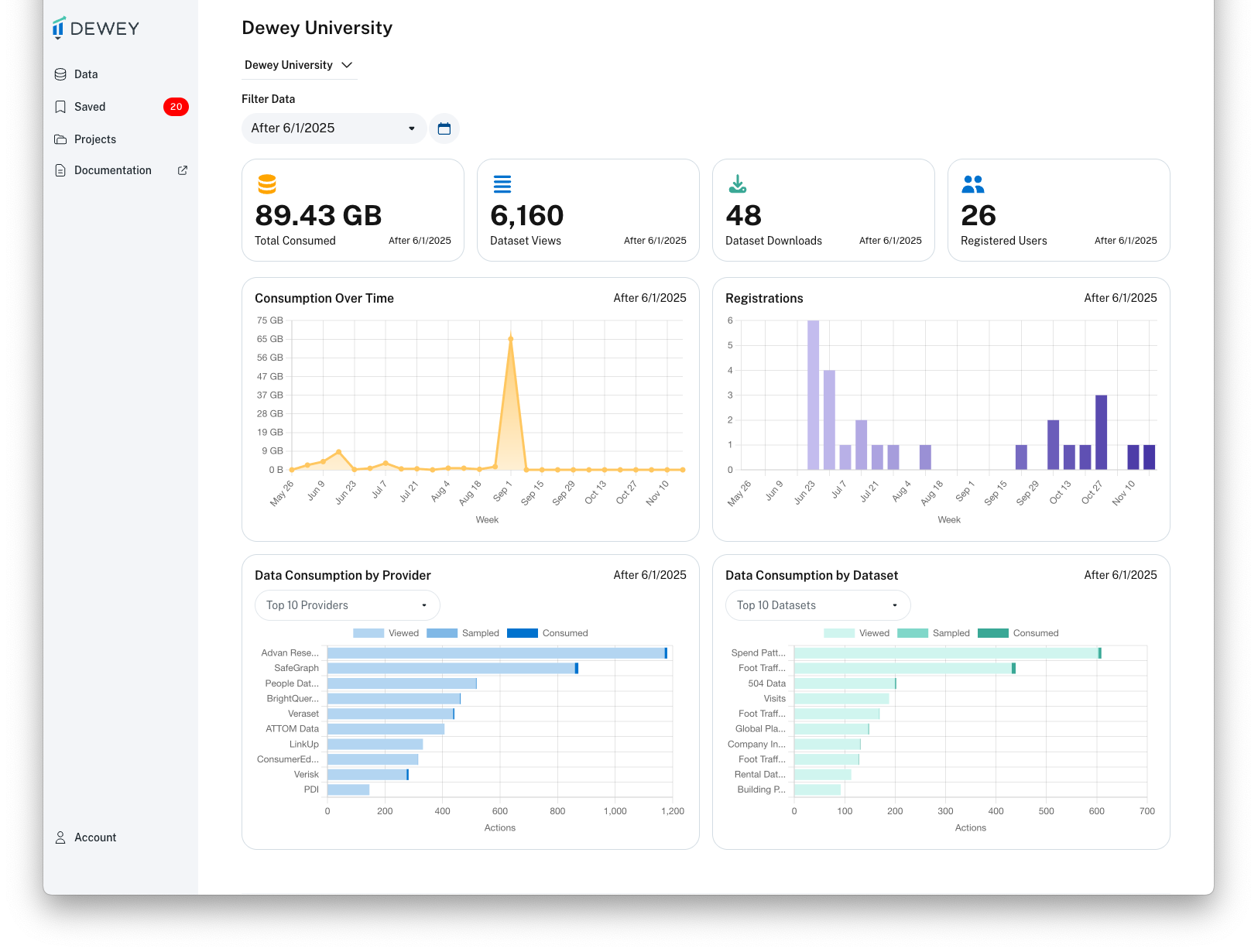Click the Data Consumption by Dataset heading
This screenshot has width=1251, height=952.
(812, 576)
